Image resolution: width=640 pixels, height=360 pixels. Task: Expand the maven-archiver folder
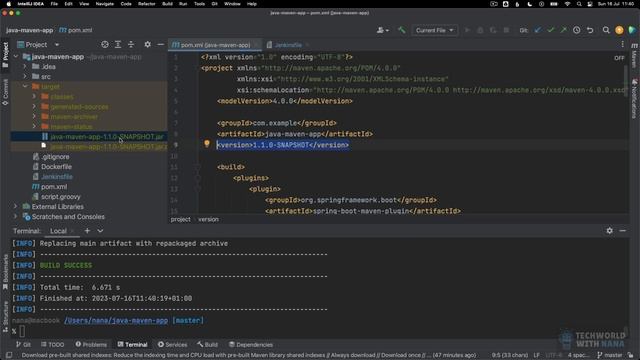click(34, 116)
